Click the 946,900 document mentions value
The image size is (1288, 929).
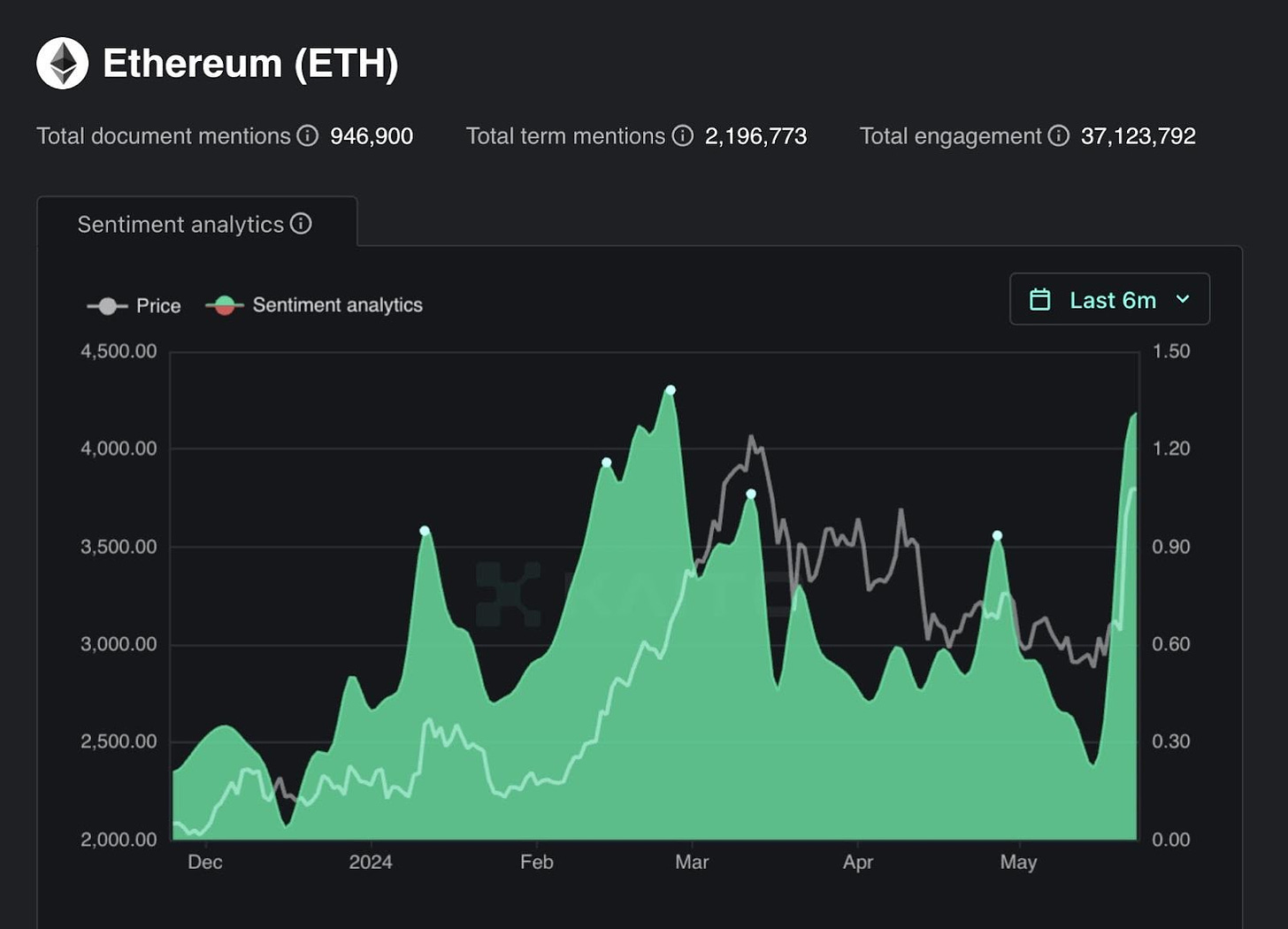[372, 136]
